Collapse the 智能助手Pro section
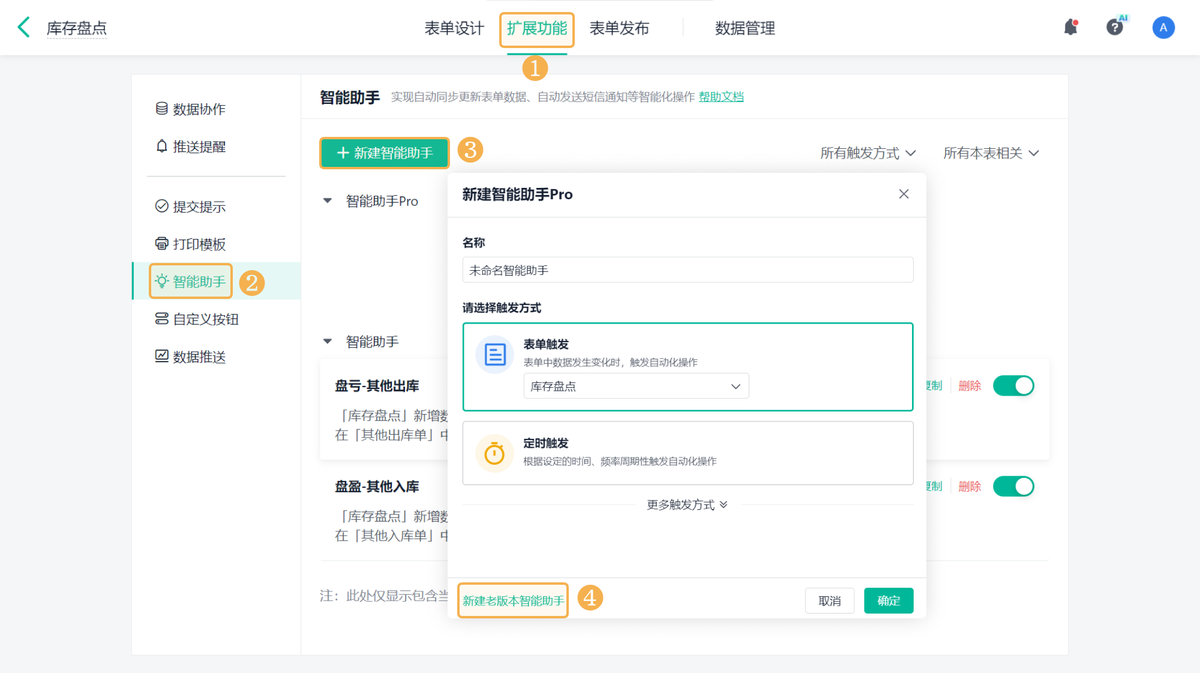This screenshot has width=1200, height=673. [328, 201]
